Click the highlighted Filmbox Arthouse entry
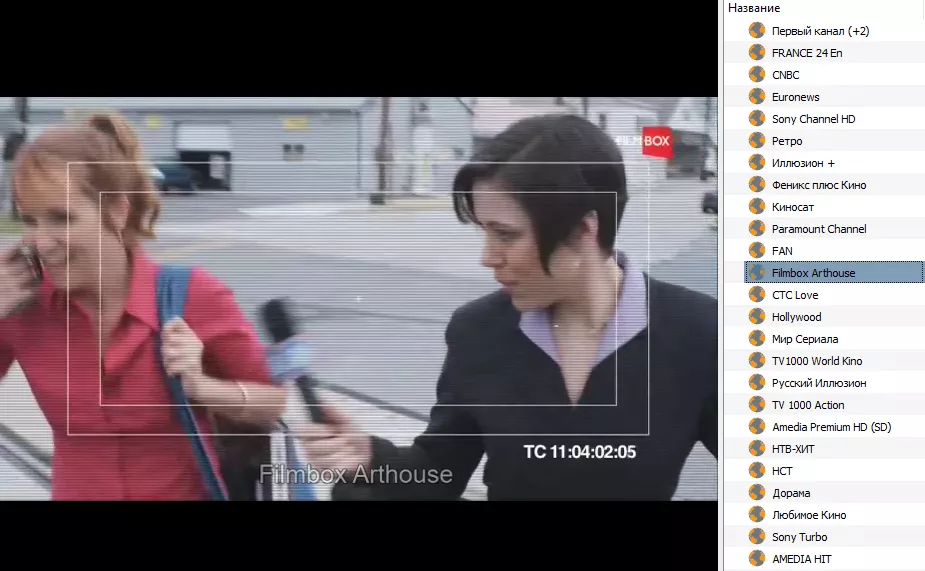Viewport: 925px width, 571px height. pyautogui.click(x=834, y=273)
